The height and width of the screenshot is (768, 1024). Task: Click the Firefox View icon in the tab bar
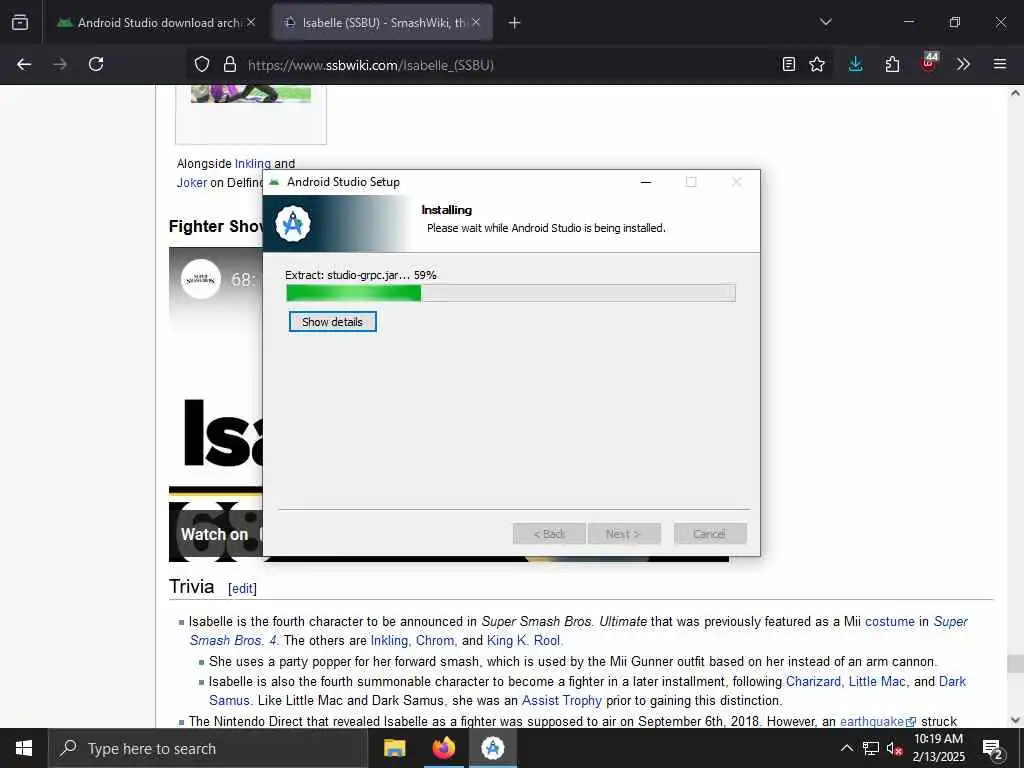point(20,22)
